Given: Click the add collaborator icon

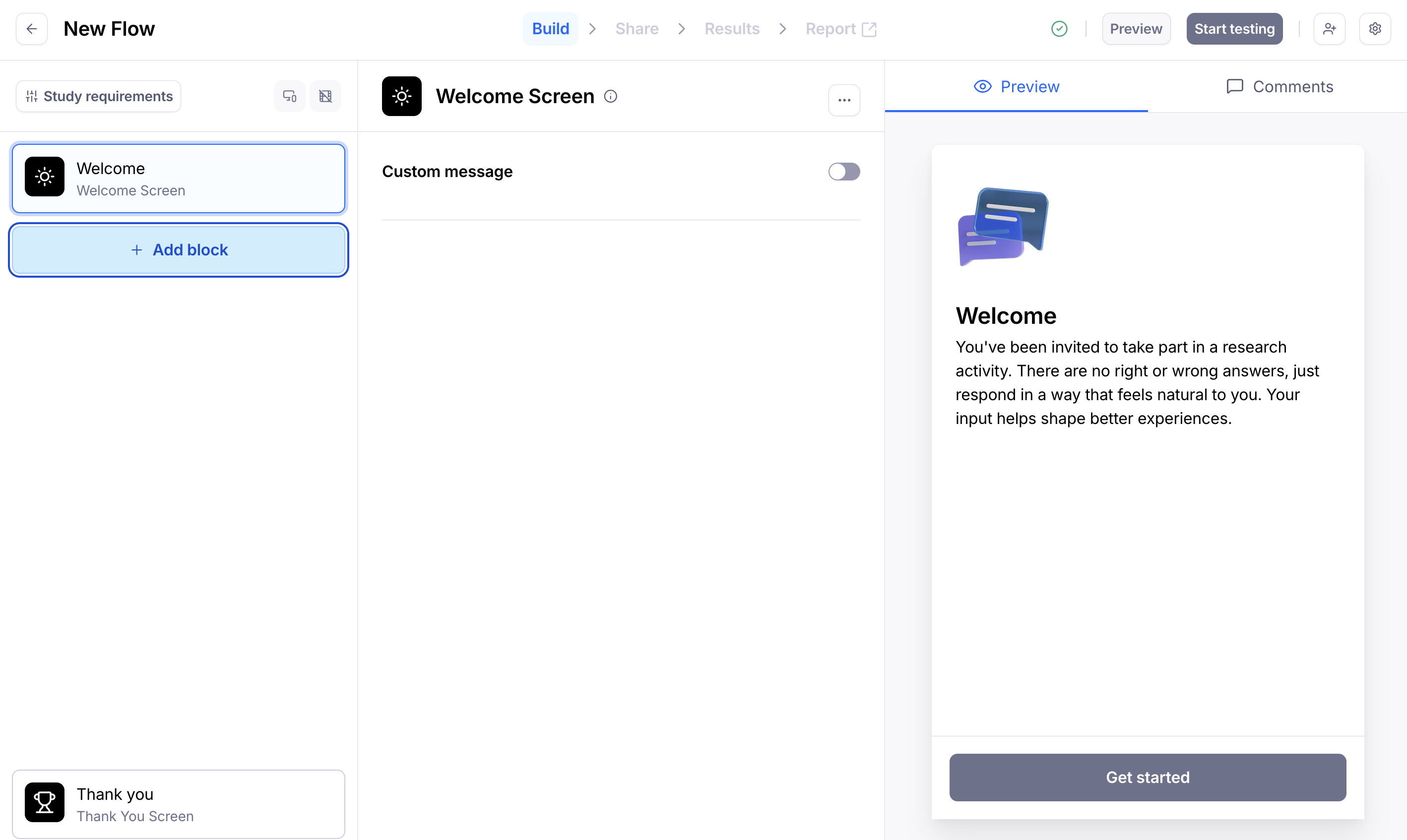Looking at the screenshot, I should (1329, 29).
